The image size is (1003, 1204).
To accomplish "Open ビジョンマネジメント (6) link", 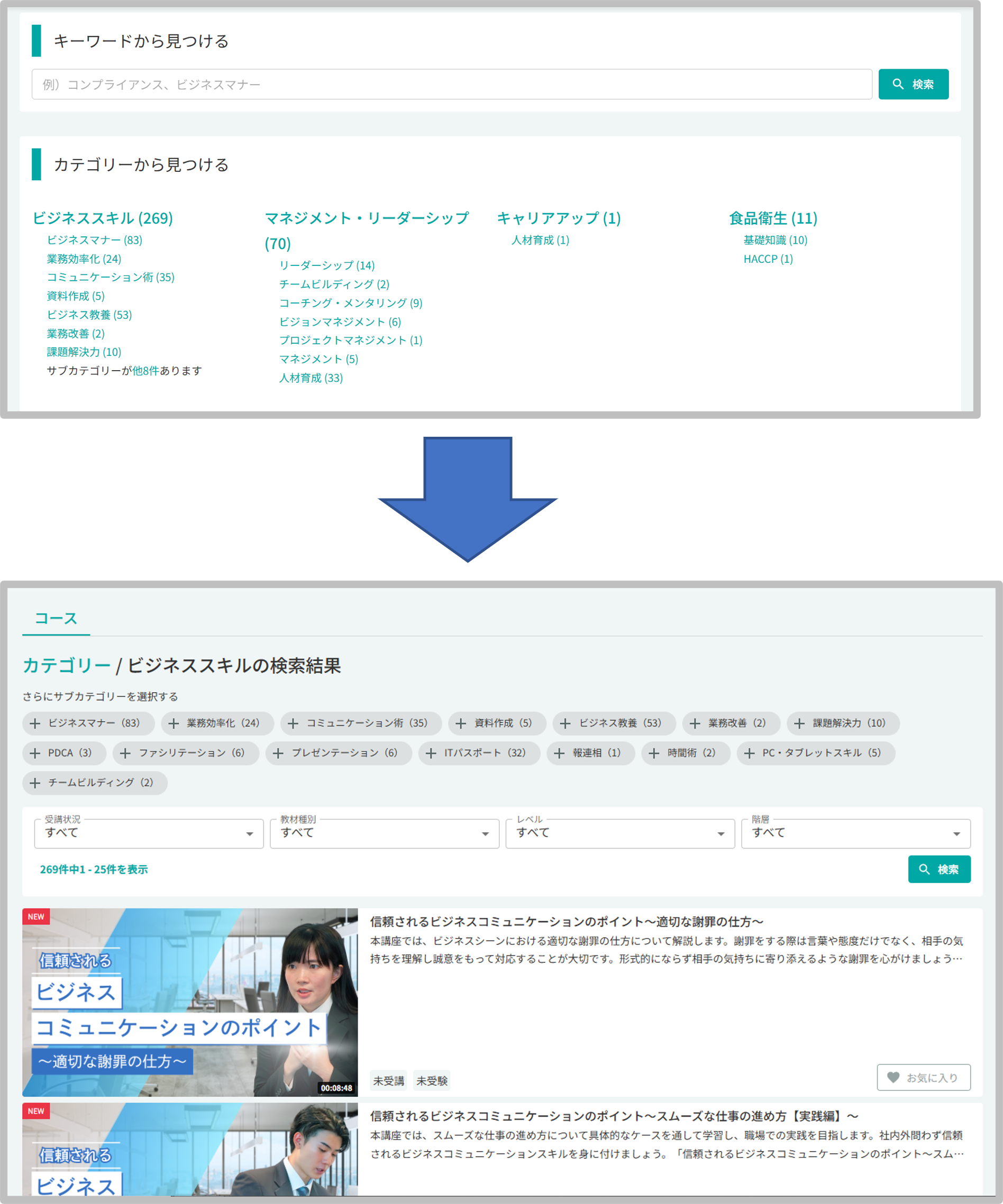I will [340, 322].
